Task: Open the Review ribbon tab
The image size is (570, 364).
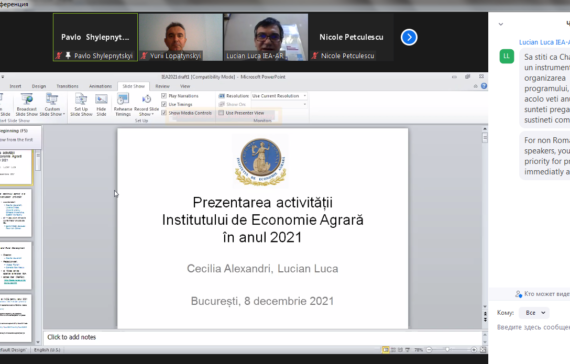Action: pos(162,86)
